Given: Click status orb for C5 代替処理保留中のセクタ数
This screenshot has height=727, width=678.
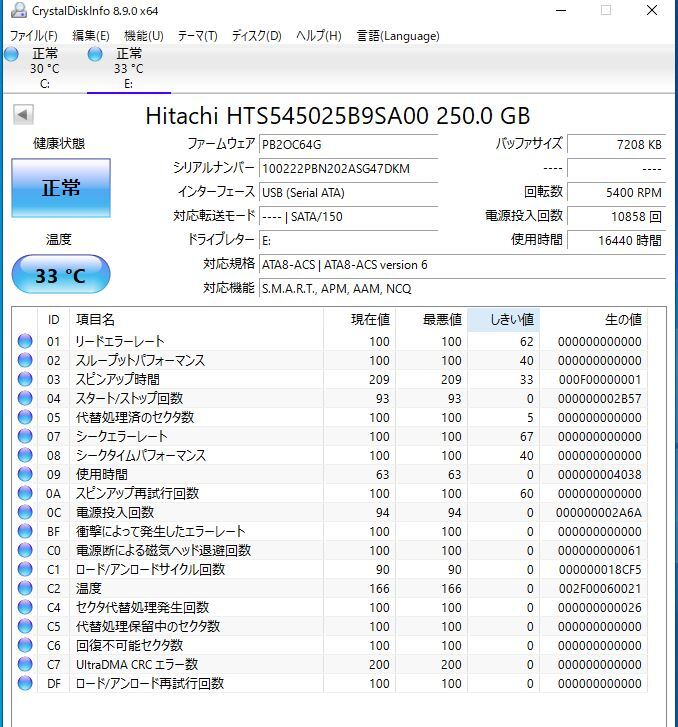Looking at the screenshot, I should coord(25,626).
